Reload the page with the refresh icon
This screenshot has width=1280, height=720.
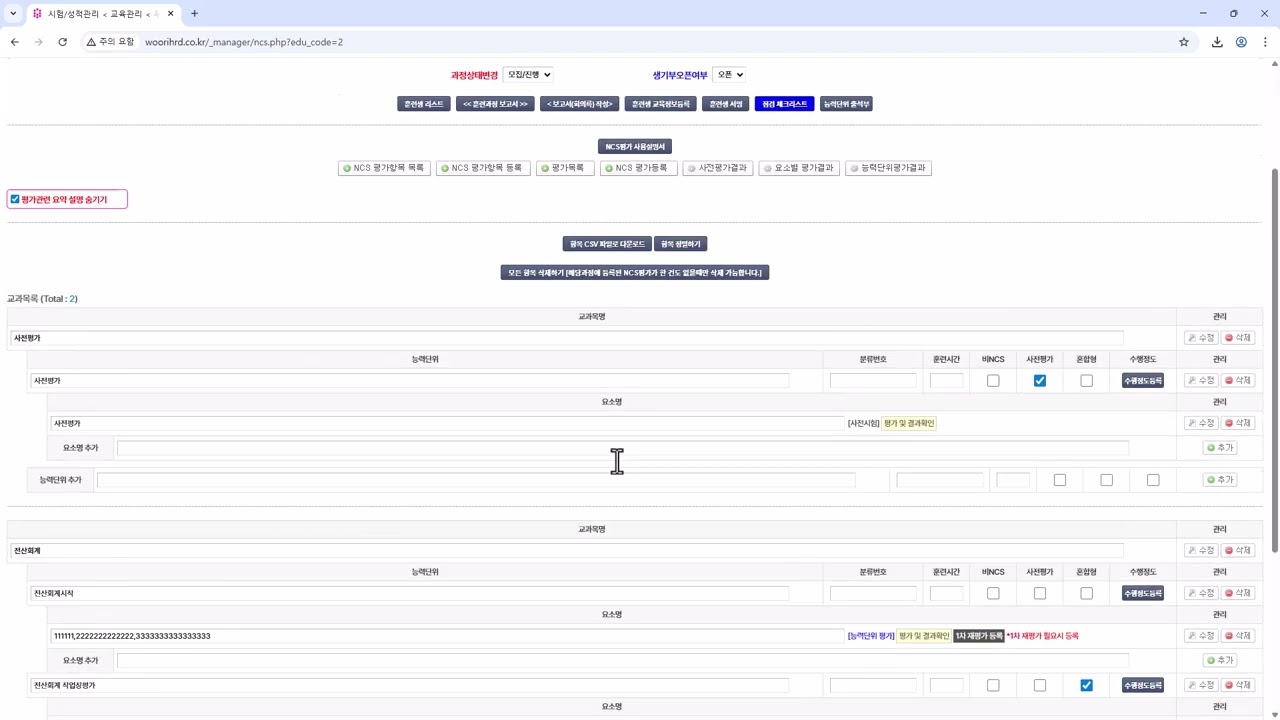[62, 42]
